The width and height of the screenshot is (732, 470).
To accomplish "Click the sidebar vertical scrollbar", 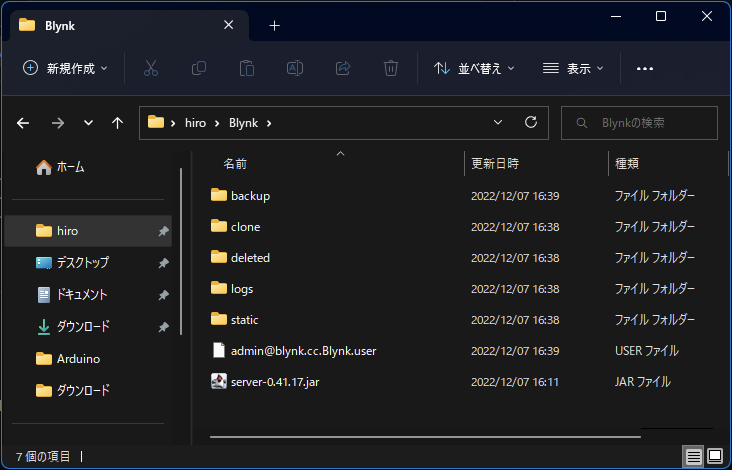I will pos(181,252).
